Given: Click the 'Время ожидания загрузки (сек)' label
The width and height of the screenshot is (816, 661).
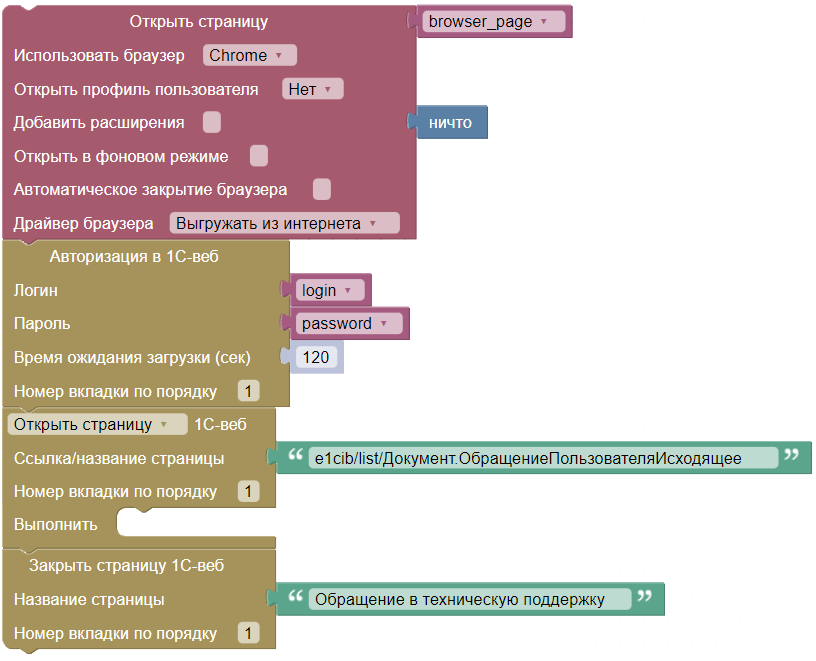Looking at the screenshot, I should pos(132,358).
